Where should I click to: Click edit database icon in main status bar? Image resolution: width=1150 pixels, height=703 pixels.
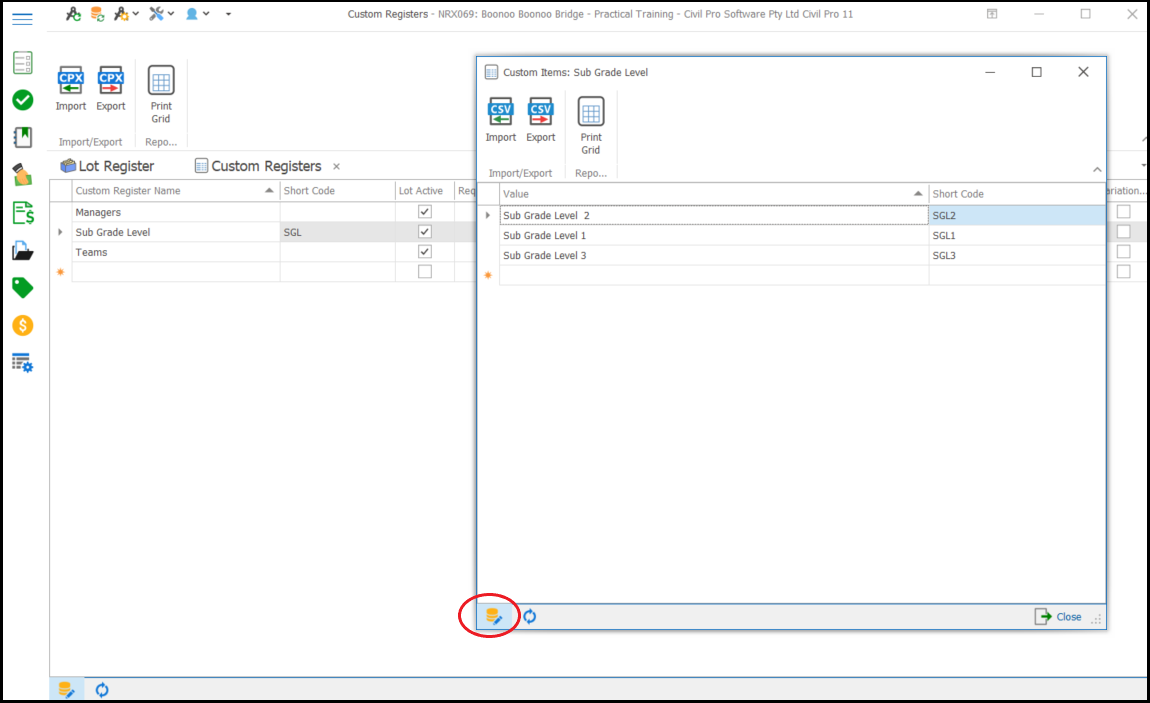point(66,690)
